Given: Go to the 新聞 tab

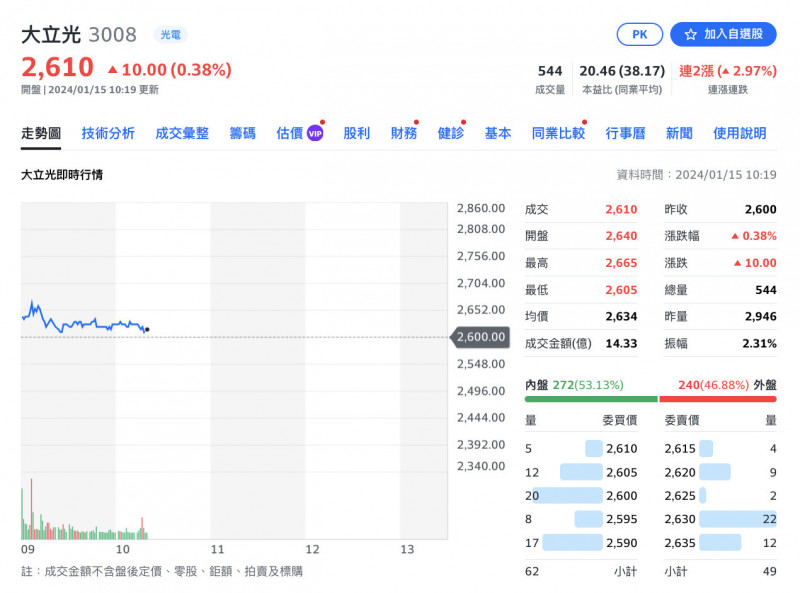Looking at the screenshot, I should pyautogui.click(x=679, y=134).
